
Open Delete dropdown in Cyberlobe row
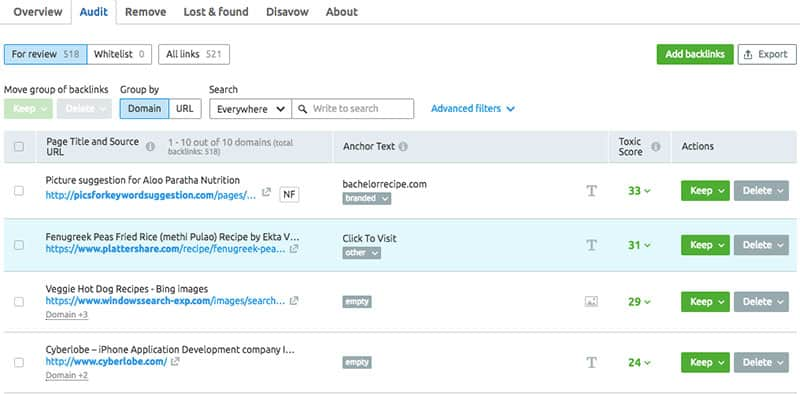[x=761, y=362]
